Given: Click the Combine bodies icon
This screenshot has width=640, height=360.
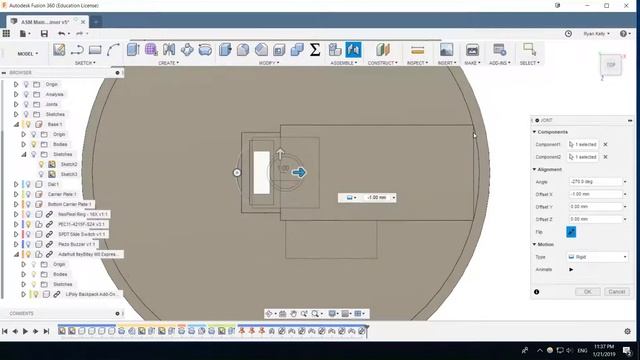Looking at the screenshot, I should 297,50.
